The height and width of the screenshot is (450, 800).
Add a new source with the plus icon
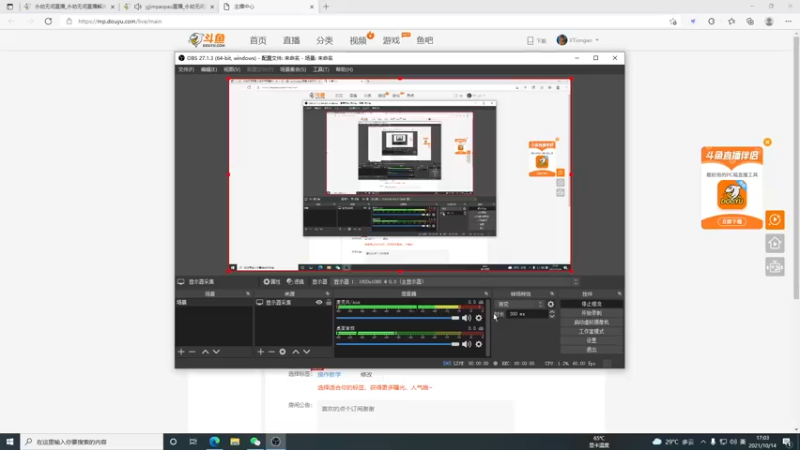(x=261, y=352)
